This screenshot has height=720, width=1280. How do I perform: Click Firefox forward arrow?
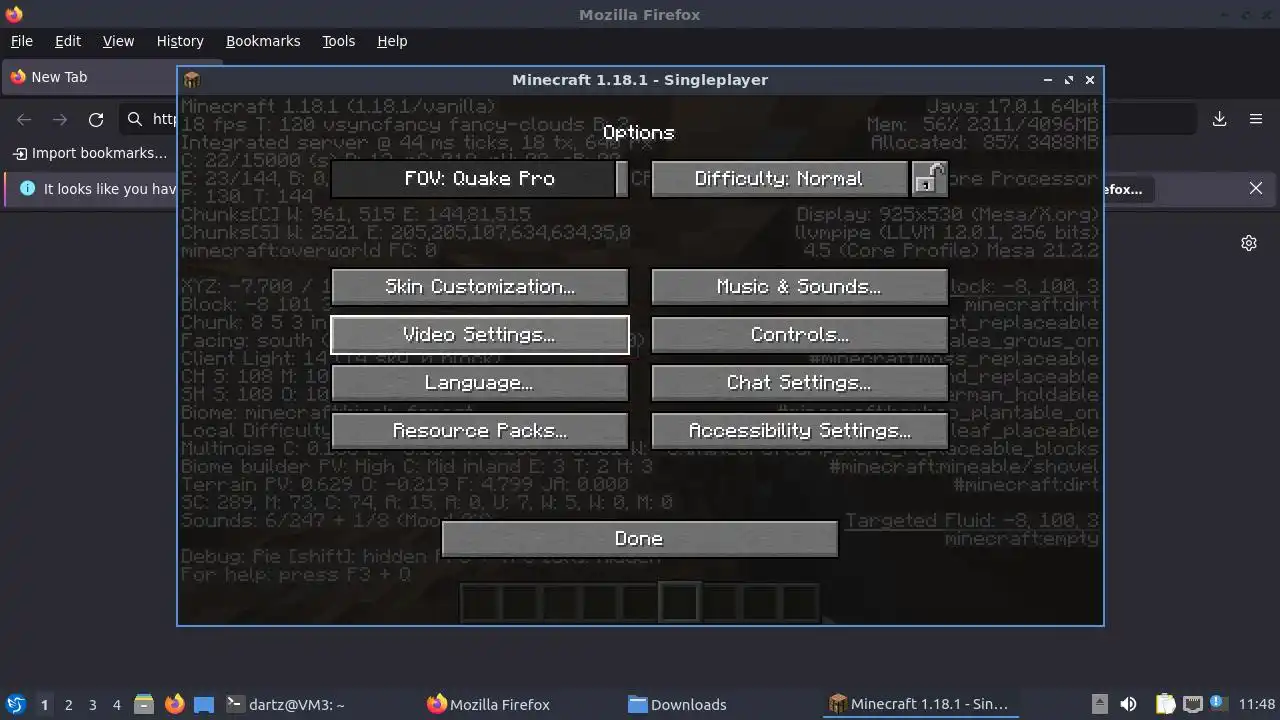click(x=60, y=120)
